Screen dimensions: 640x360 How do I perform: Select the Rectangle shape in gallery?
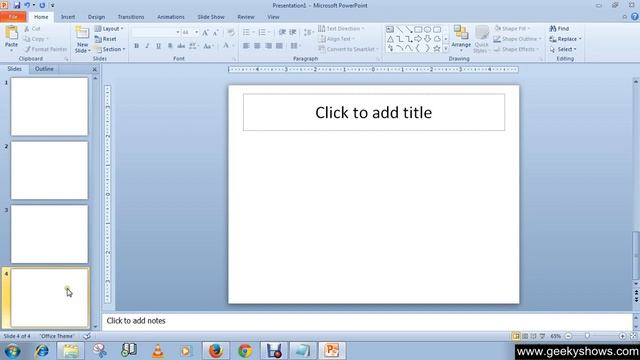coord(418,29)
